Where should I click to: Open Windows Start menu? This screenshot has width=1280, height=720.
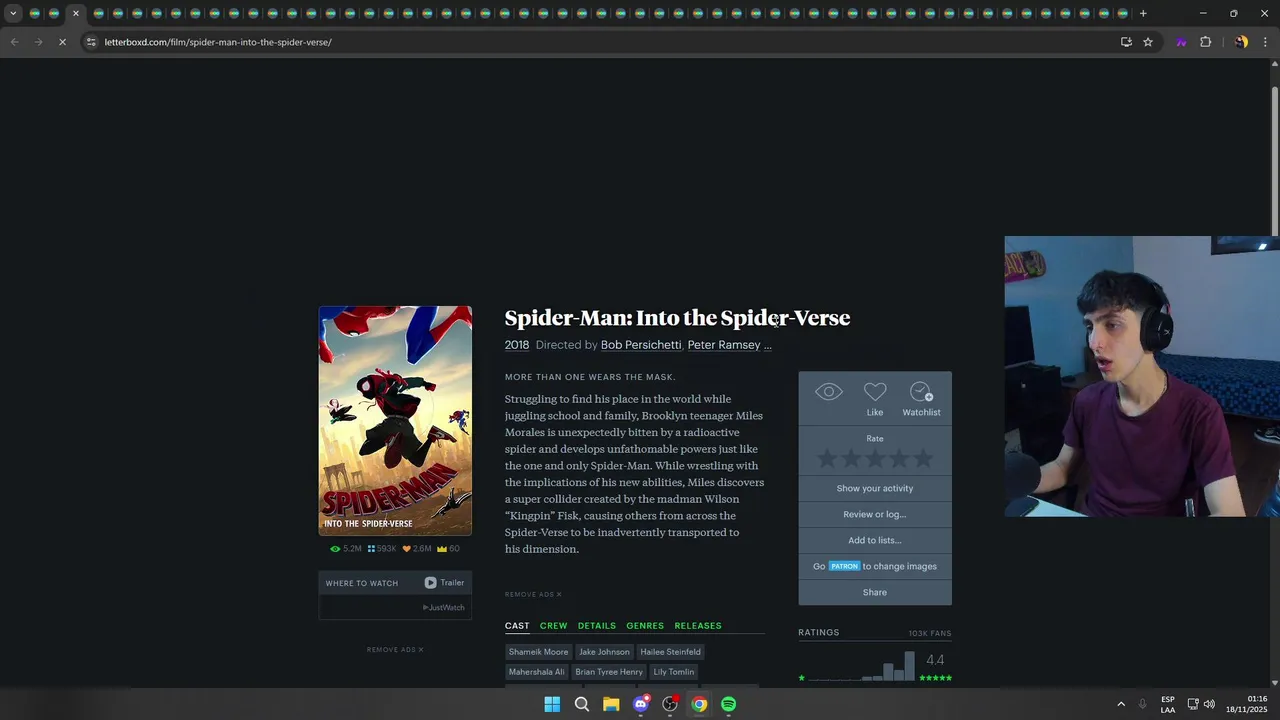click(x=552, y=704)
